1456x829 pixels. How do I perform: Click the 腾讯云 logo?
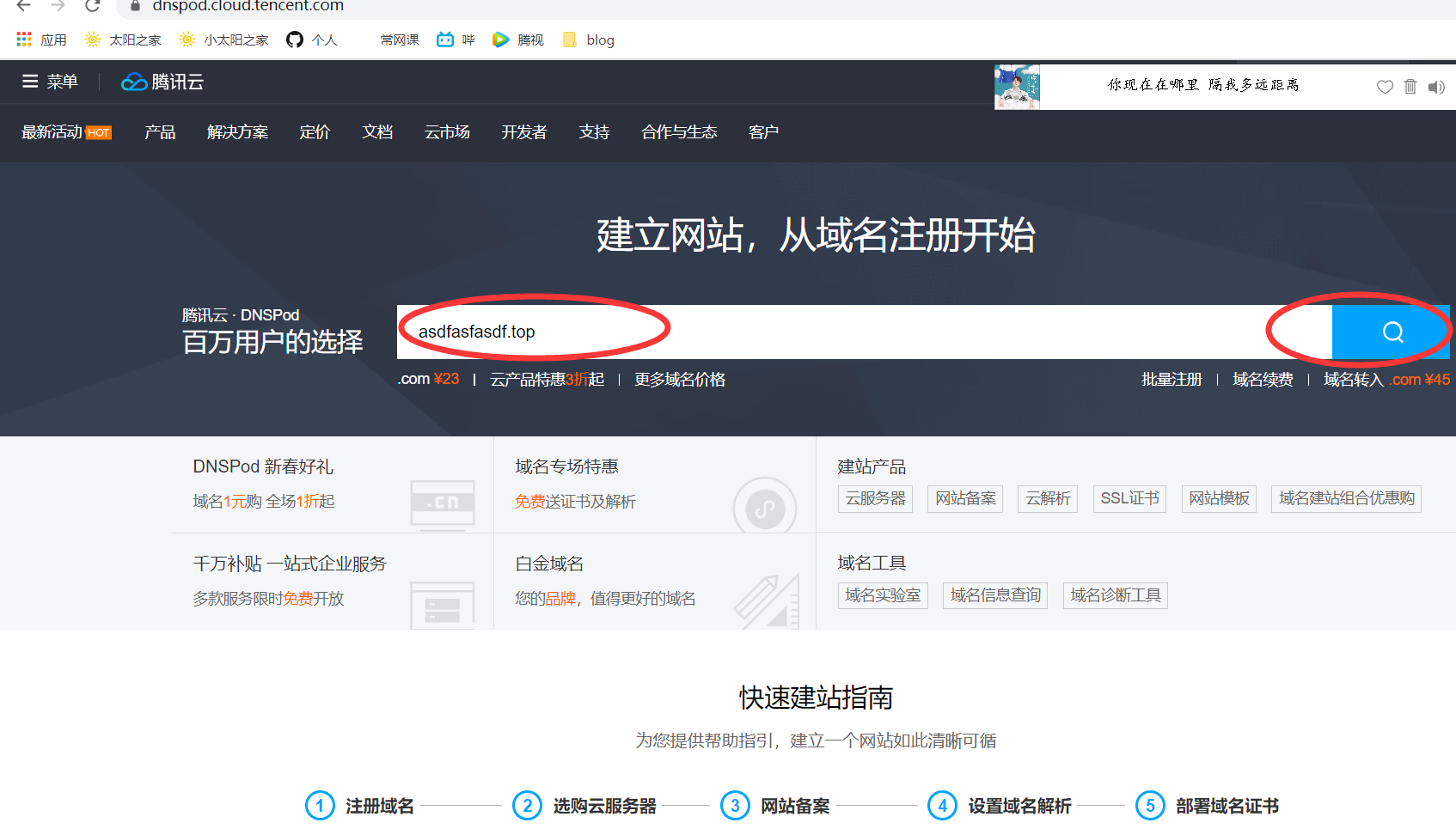coord(162,82)
